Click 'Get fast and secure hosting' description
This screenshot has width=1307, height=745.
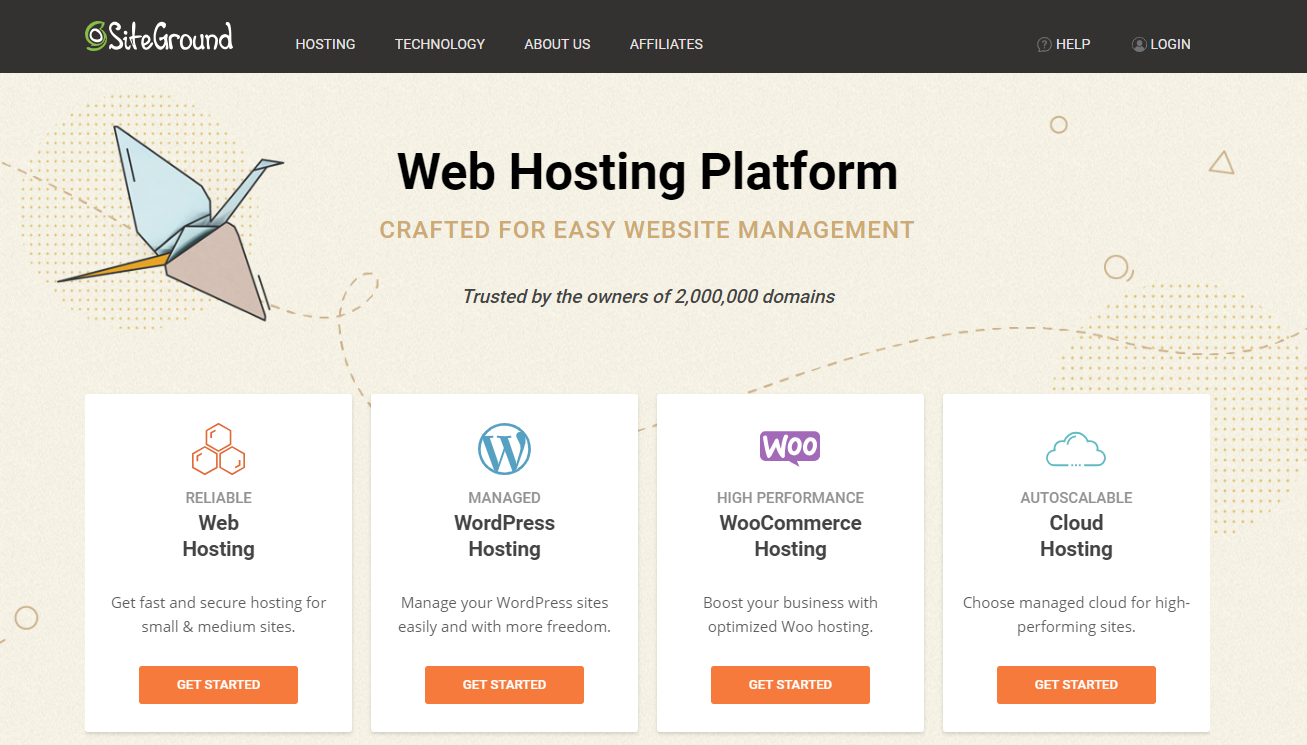coord(218,615)
